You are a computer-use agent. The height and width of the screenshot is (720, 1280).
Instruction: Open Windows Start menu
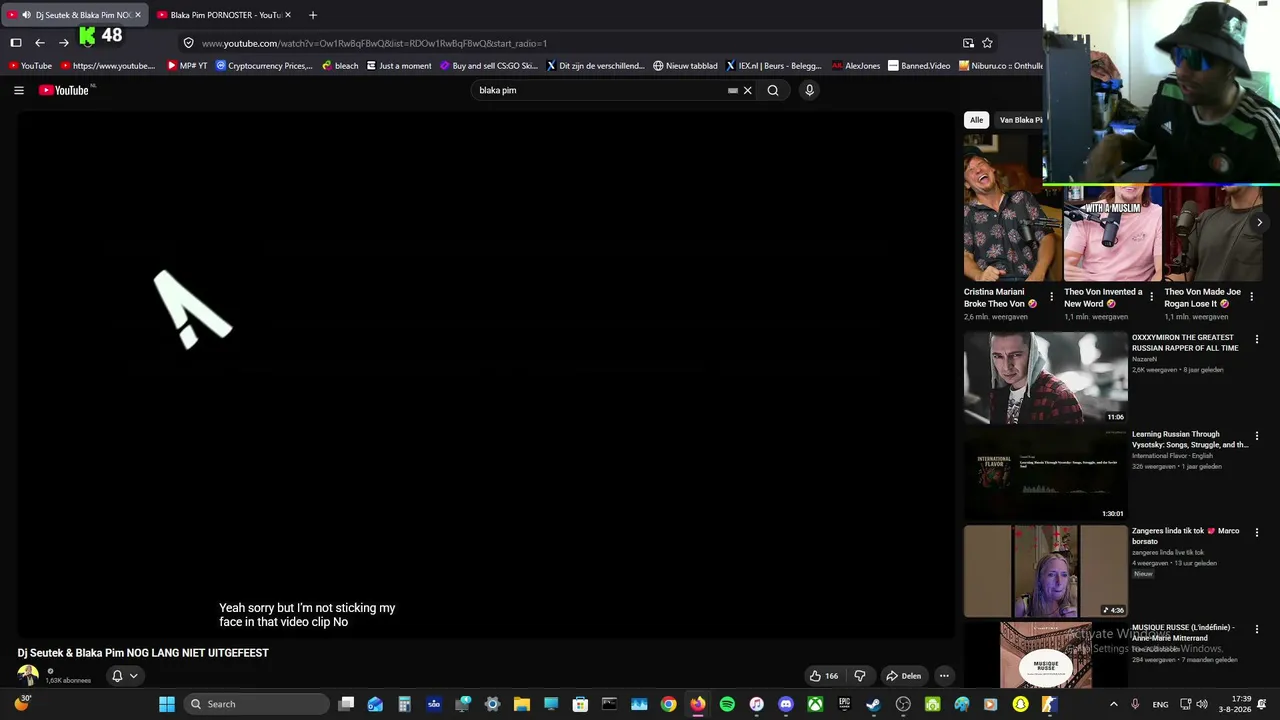[x=167, y=704]
